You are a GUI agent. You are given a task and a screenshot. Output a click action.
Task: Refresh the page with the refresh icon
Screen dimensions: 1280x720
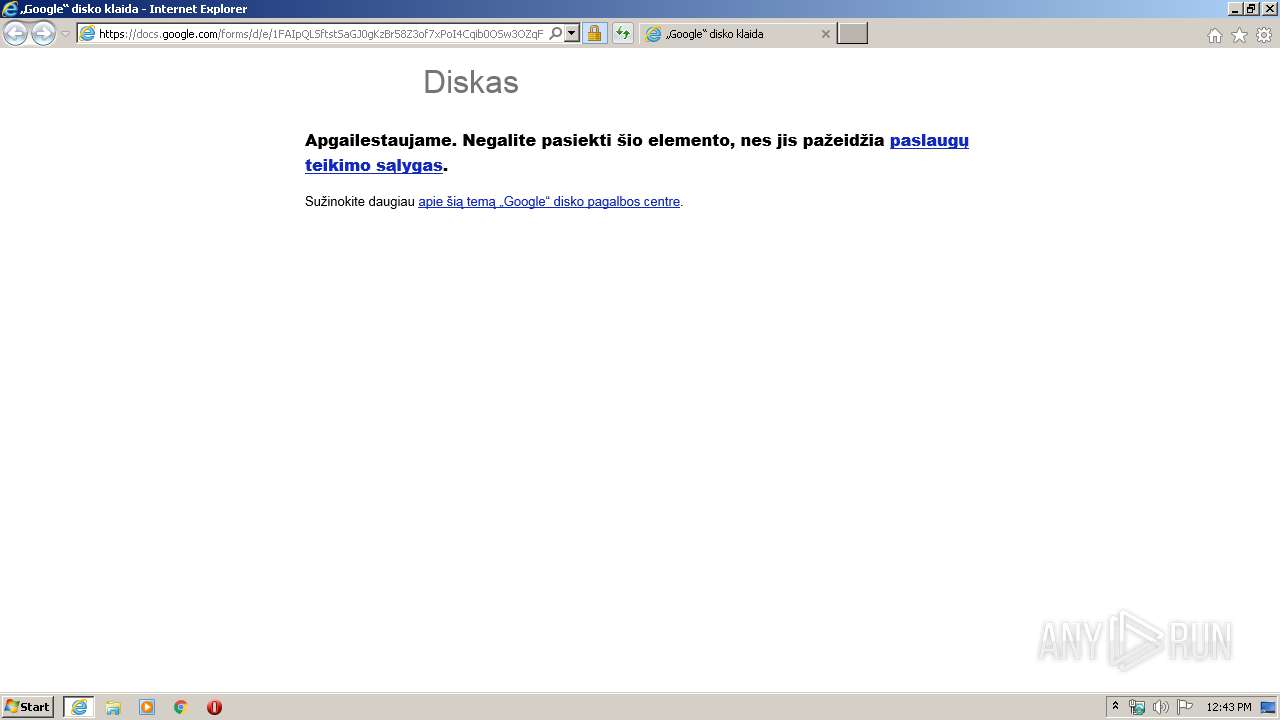coord(622,34)
